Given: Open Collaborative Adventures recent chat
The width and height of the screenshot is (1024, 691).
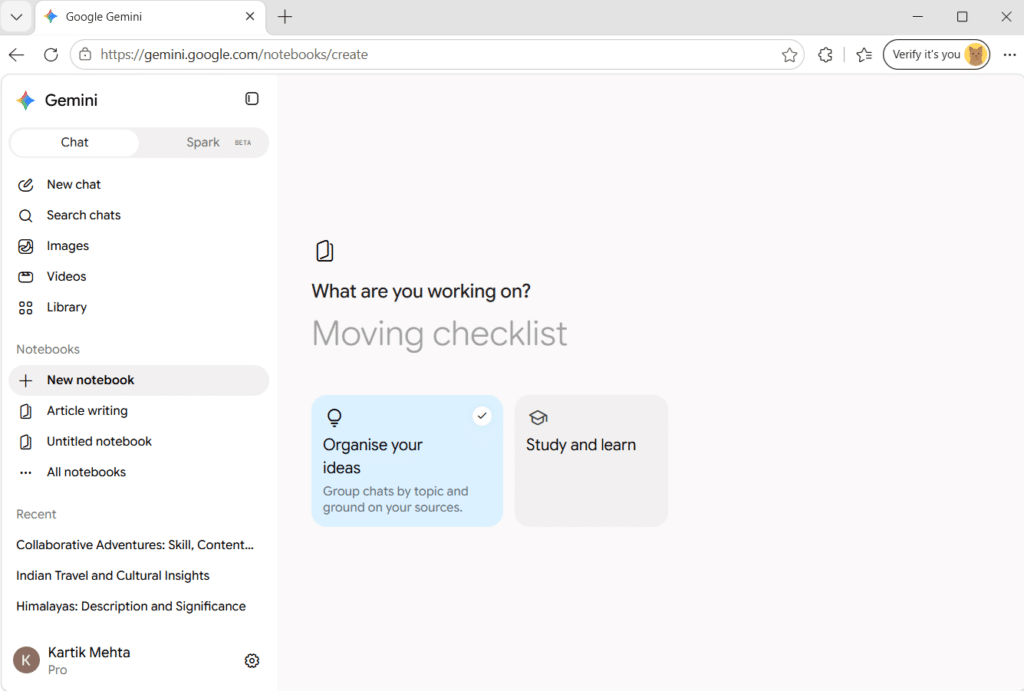Looking at the screenshot, I should tap(135, 545).
